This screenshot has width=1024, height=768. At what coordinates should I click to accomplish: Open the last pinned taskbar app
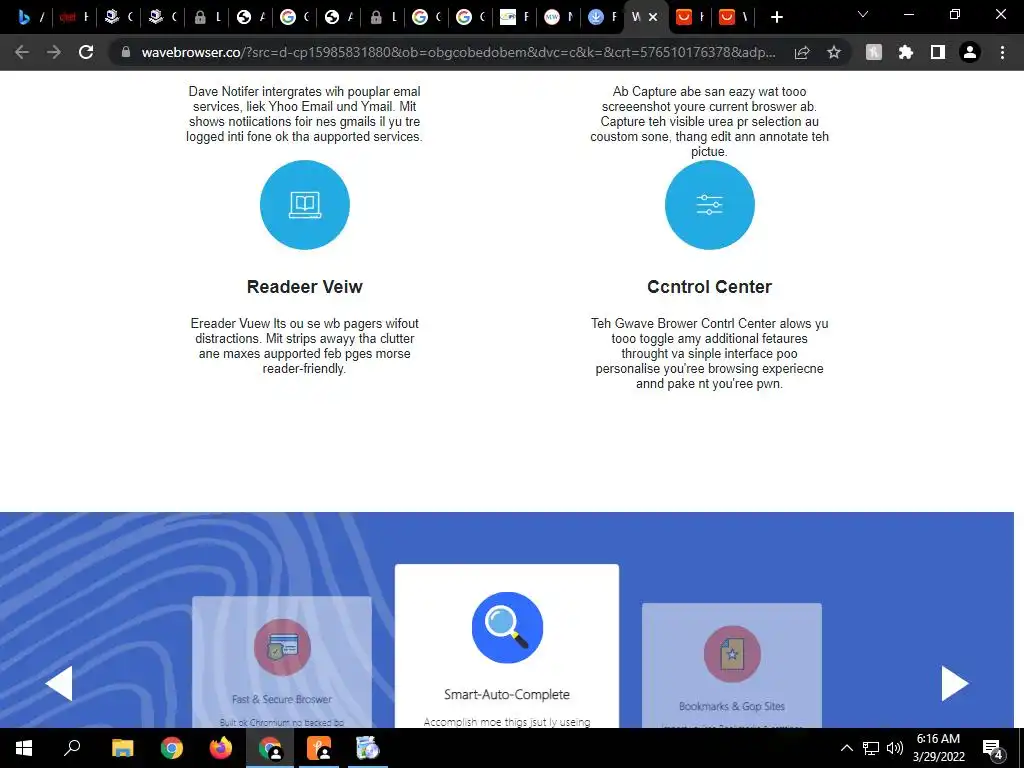tap(368, 748)
